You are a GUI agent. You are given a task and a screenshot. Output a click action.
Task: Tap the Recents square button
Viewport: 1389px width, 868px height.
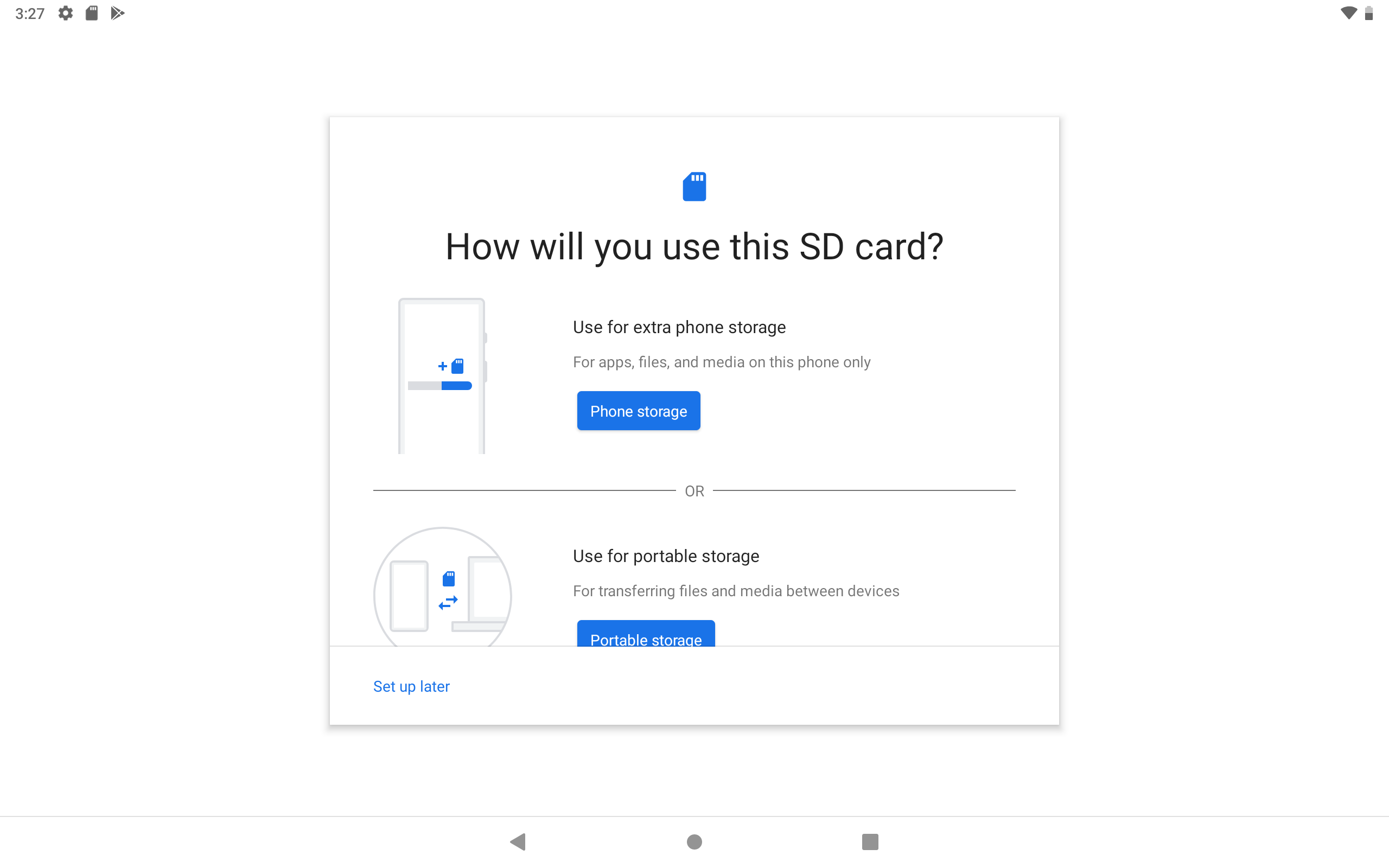[870, 841]
